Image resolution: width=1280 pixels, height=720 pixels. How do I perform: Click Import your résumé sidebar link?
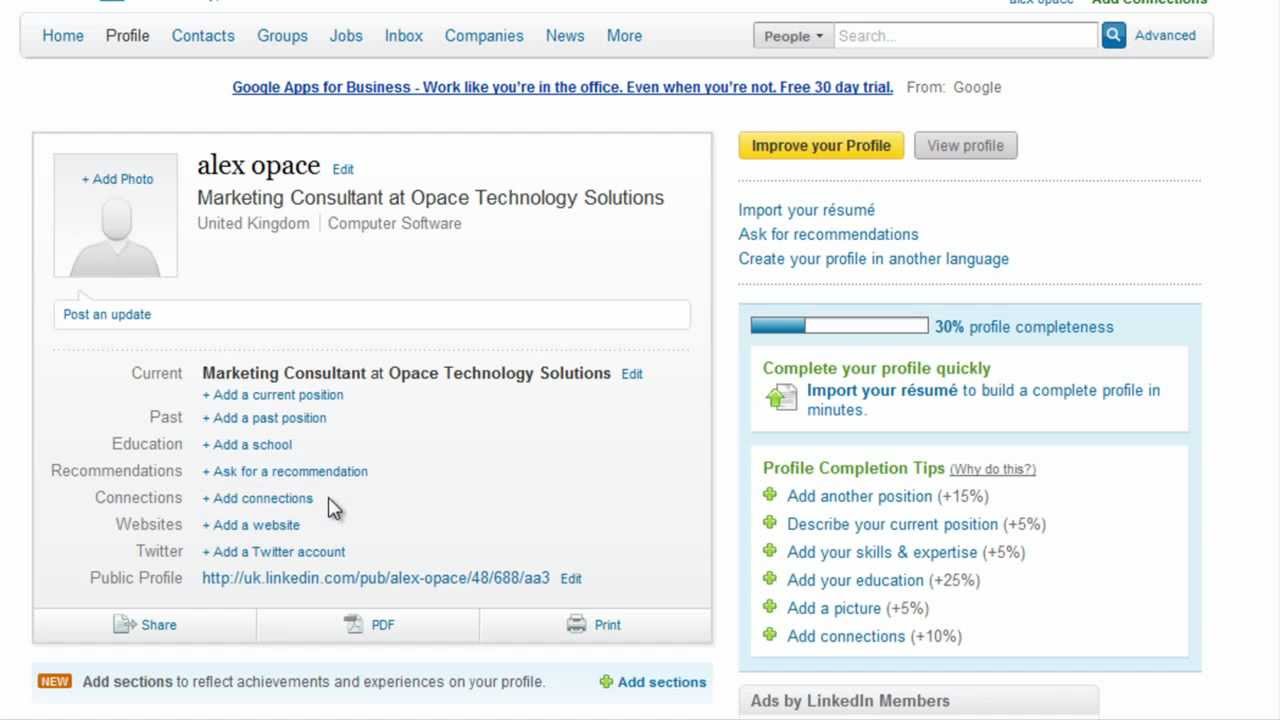[x=807, y=210]
